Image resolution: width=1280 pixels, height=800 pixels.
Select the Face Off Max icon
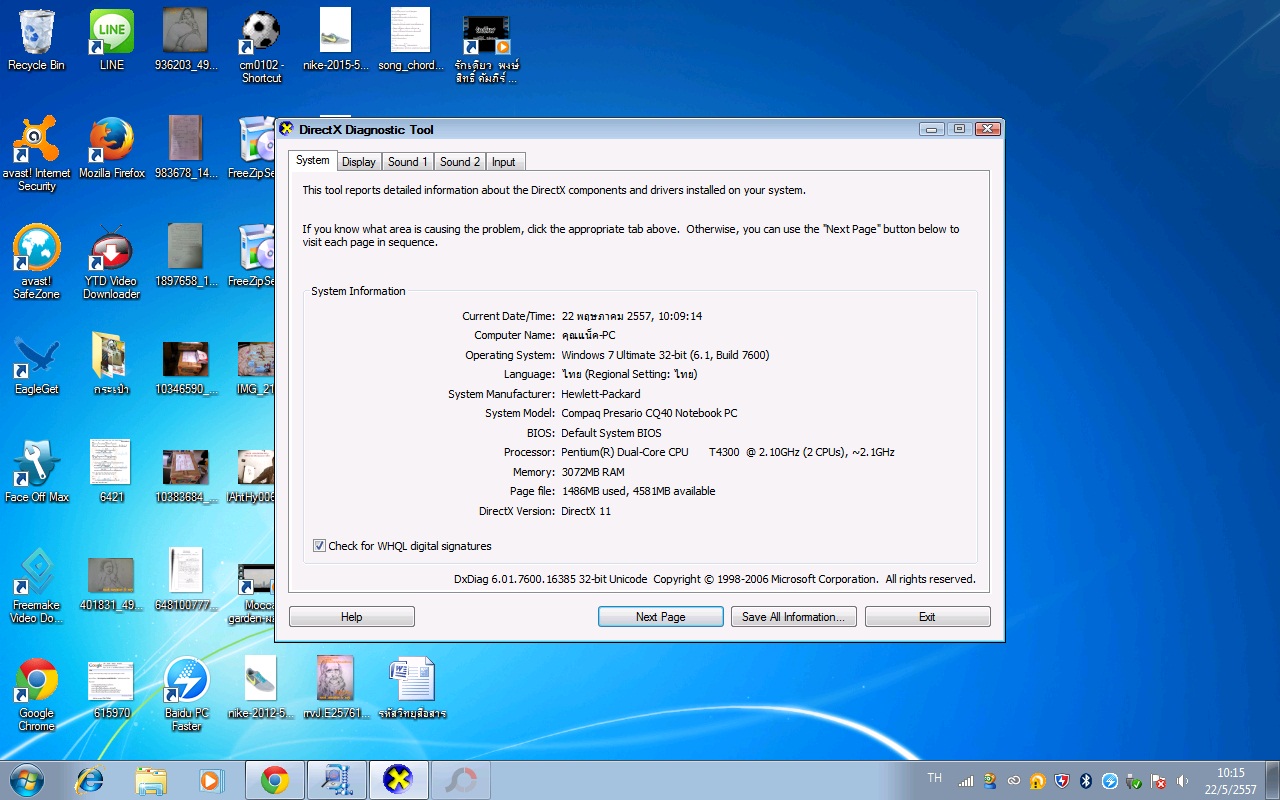(36, 466)
